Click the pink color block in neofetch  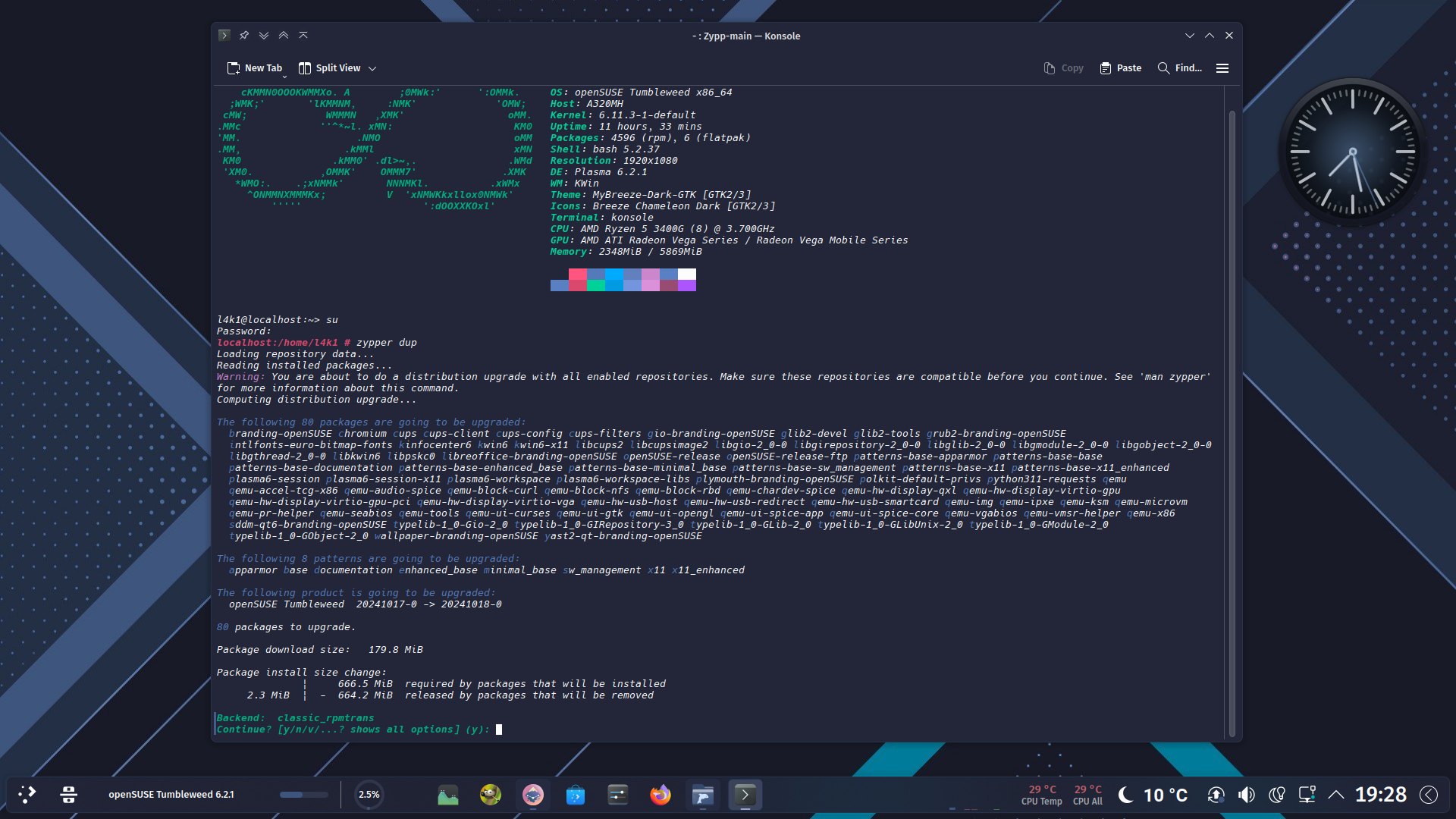tap(577, 275)
